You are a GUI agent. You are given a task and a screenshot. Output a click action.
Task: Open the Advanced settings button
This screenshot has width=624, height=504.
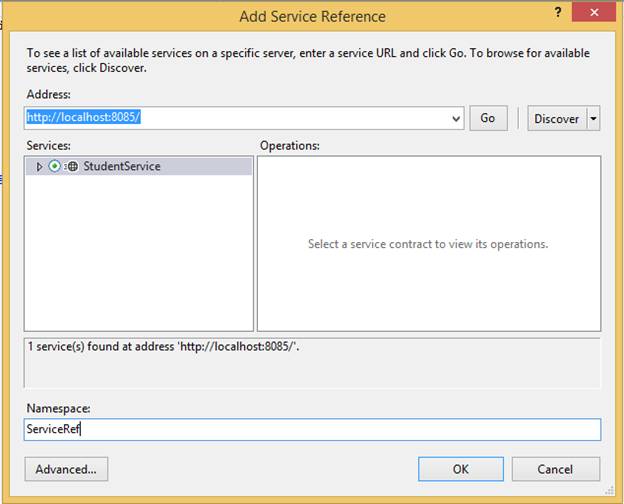(x=66, y=468)
